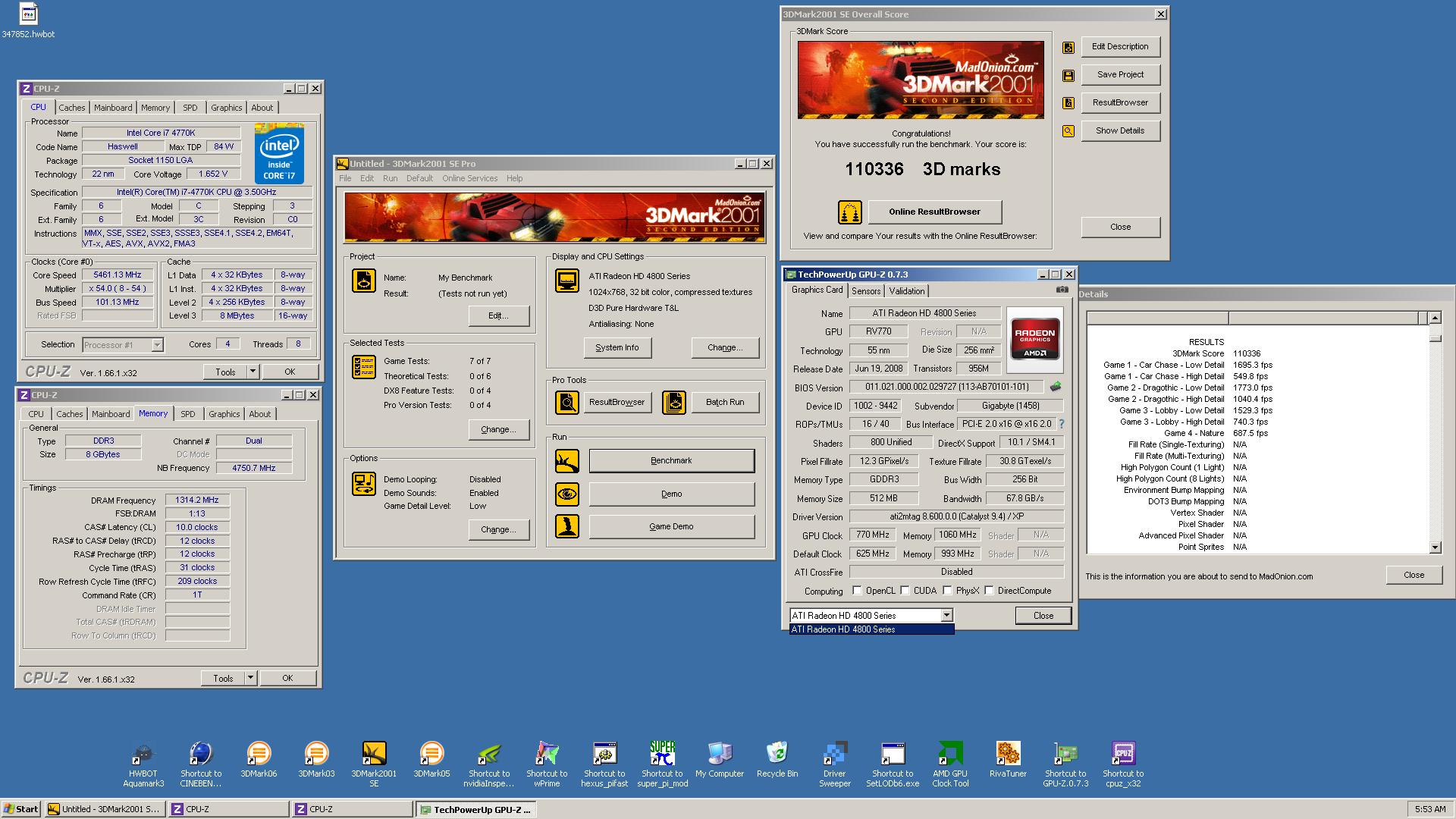Image resolution: width=1456 pixels, height=819 pixels.
Task: Tick the CUDA computing checkbox
Action: (x=905, y=591)
